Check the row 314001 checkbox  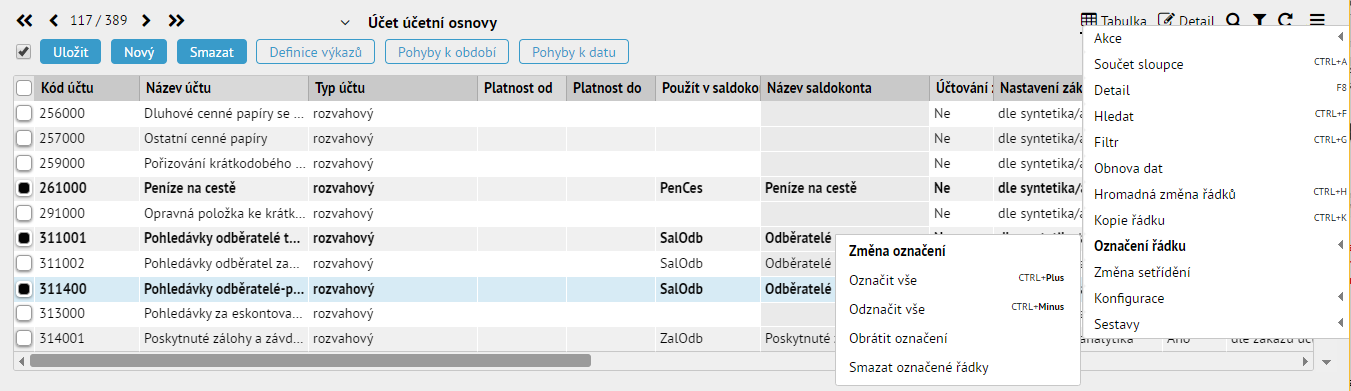(25, 339)
